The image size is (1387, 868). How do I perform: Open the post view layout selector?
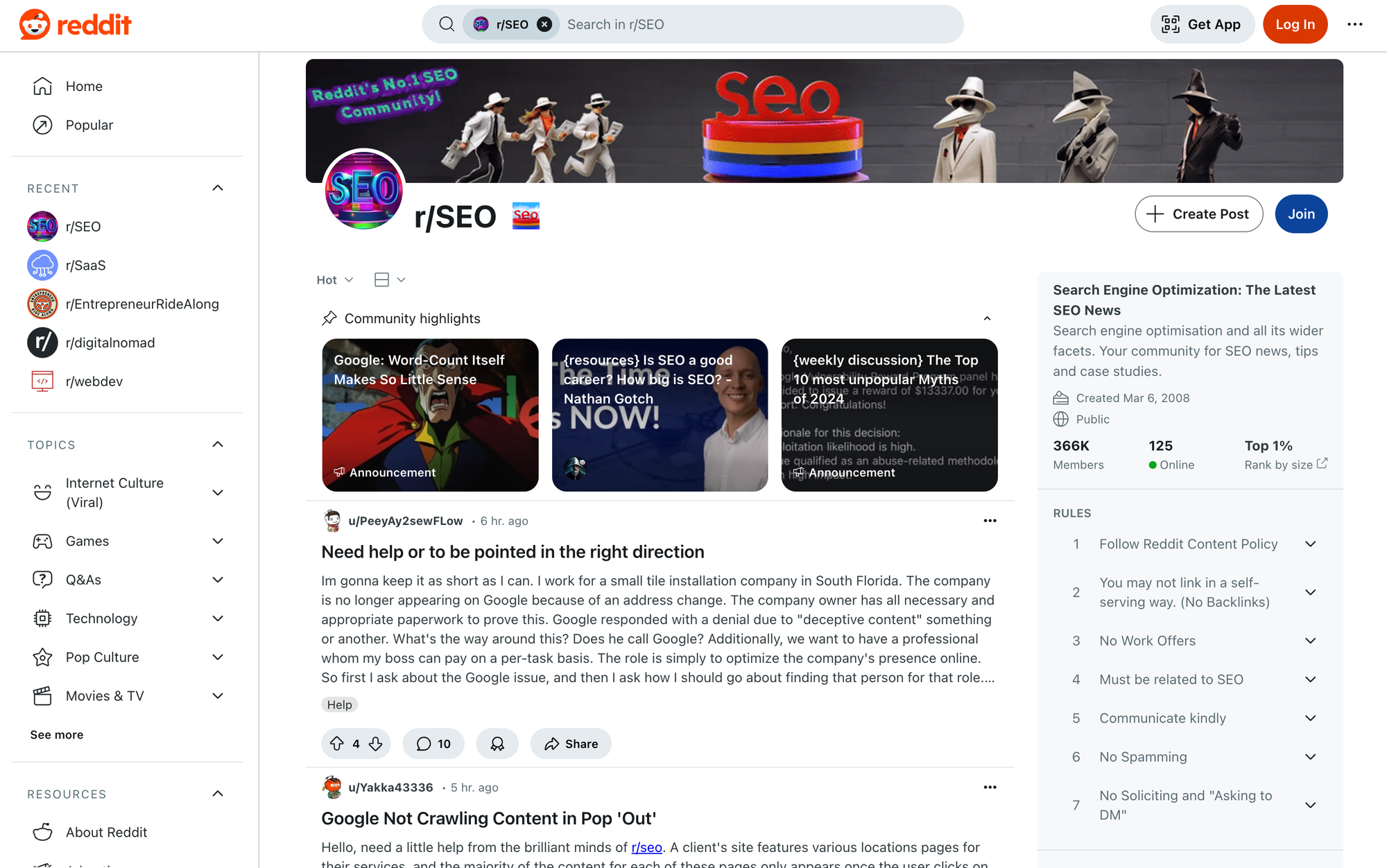[x=390, y=279]
